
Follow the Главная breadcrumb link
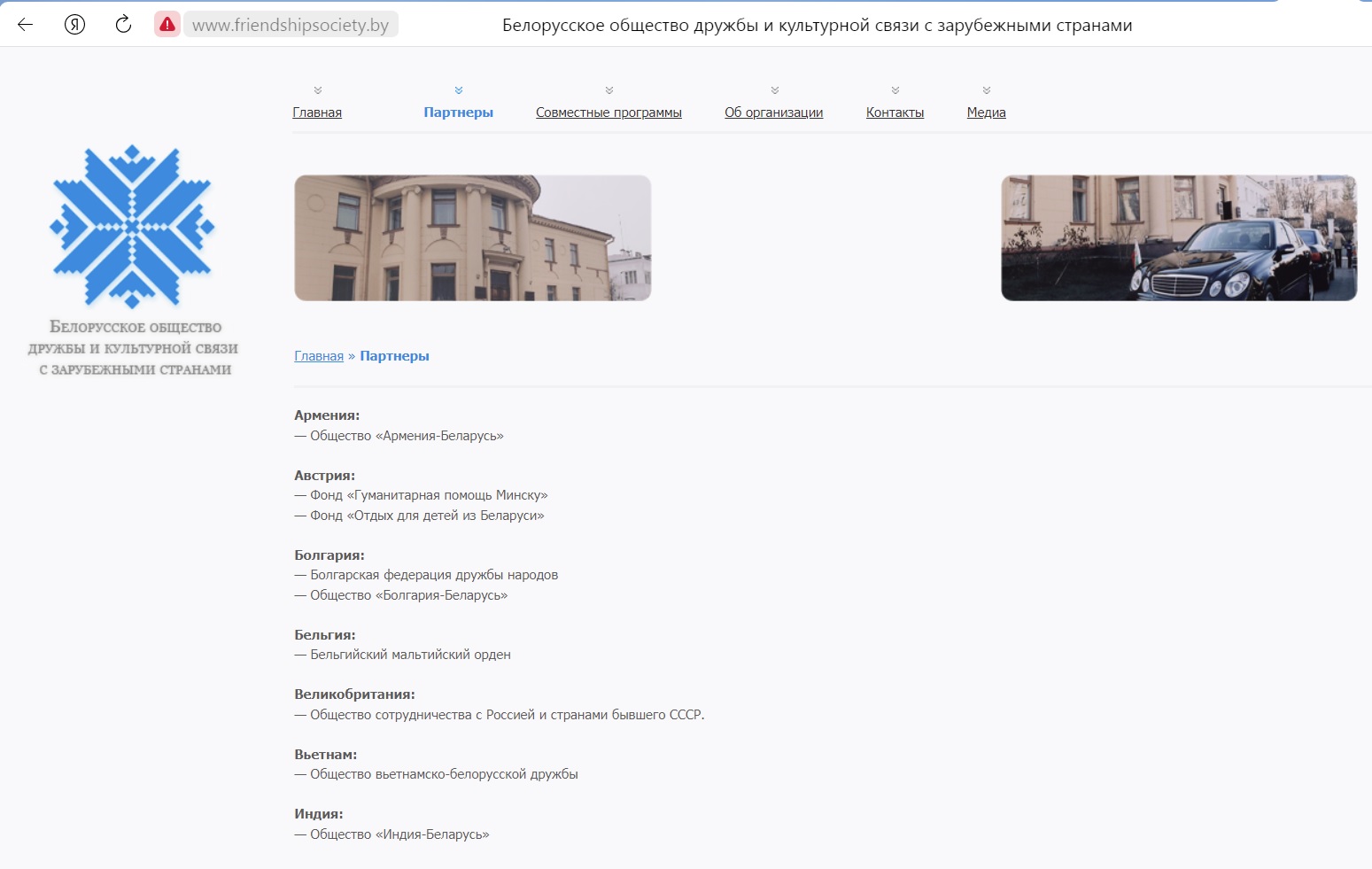pos(319,356)
